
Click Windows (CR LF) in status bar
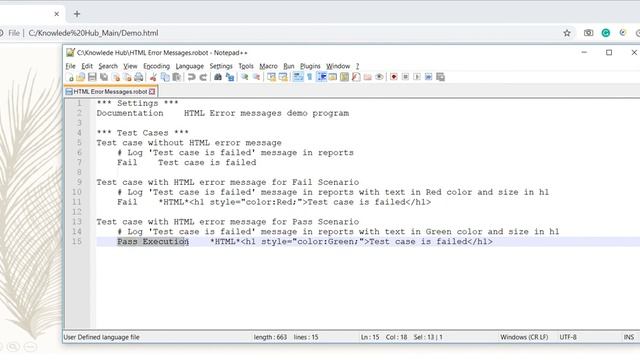[524, 337]
